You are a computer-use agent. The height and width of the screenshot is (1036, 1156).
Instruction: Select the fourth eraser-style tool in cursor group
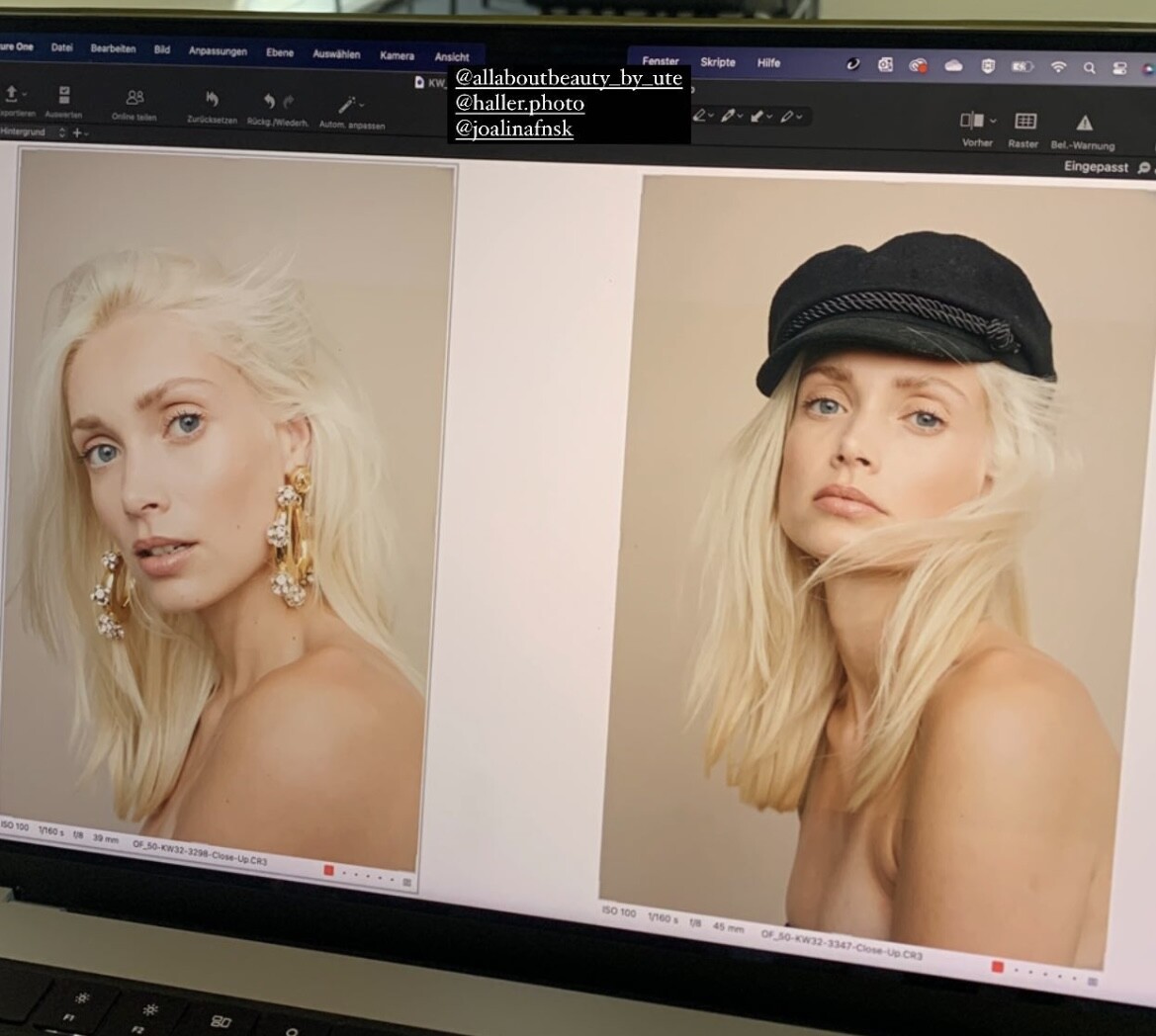(x=787, y=117)
